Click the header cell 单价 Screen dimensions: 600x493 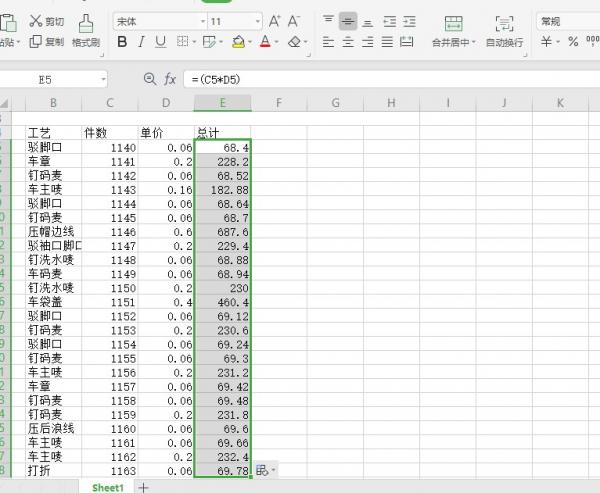pos(166,133)
